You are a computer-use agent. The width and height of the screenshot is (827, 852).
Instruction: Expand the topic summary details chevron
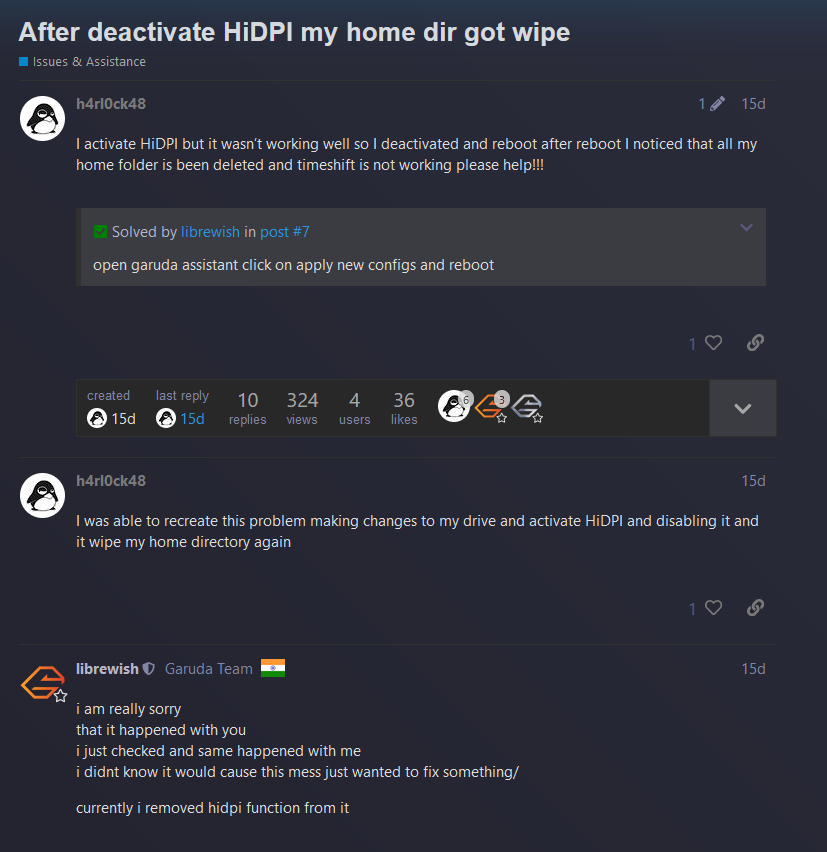coord(743,408)
